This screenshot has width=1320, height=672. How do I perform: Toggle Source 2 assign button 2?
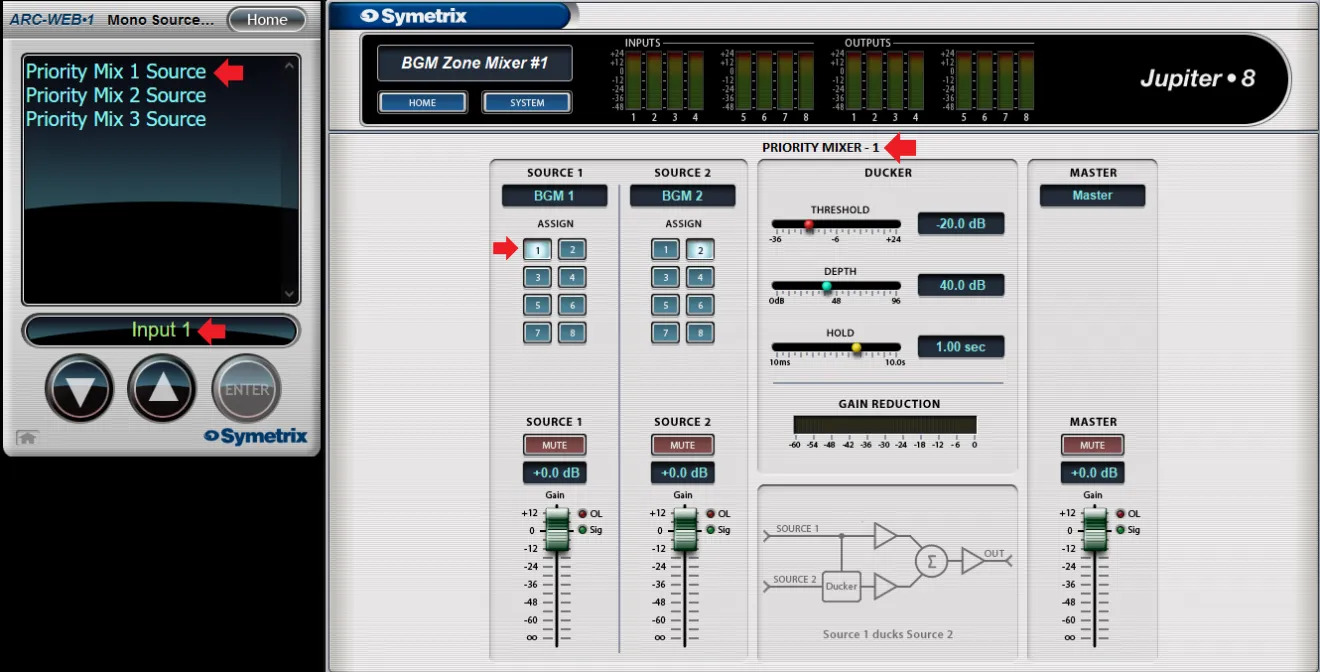(x=700, y=249)
